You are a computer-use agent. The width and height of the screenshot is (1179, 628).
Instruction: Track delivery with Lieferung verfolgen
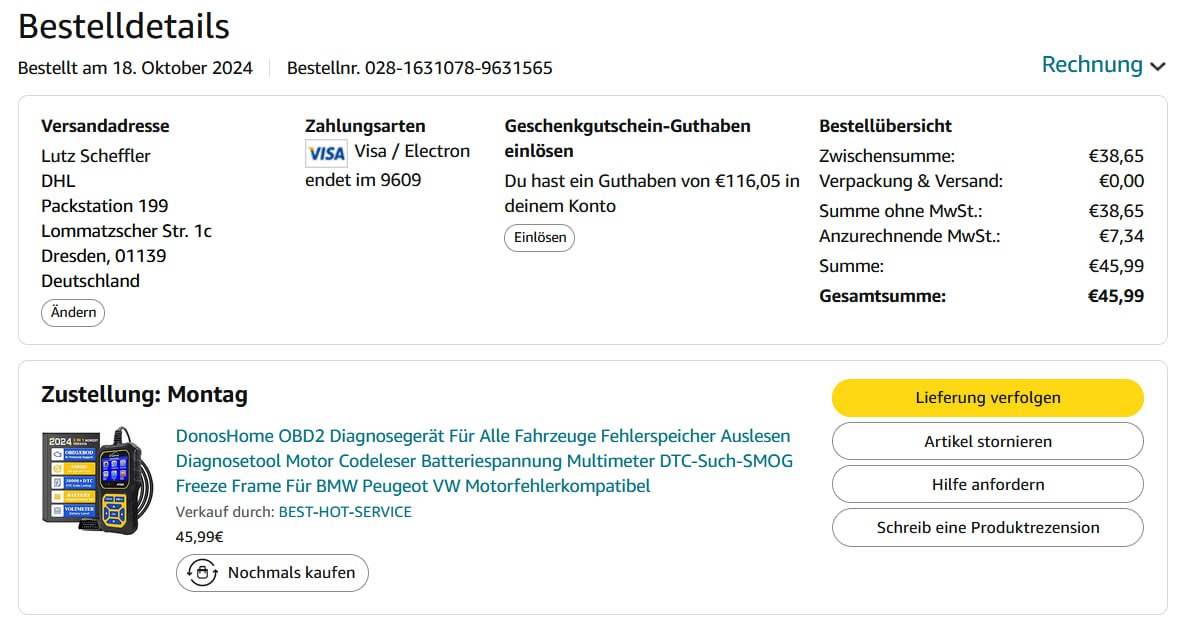coord(987,397)
